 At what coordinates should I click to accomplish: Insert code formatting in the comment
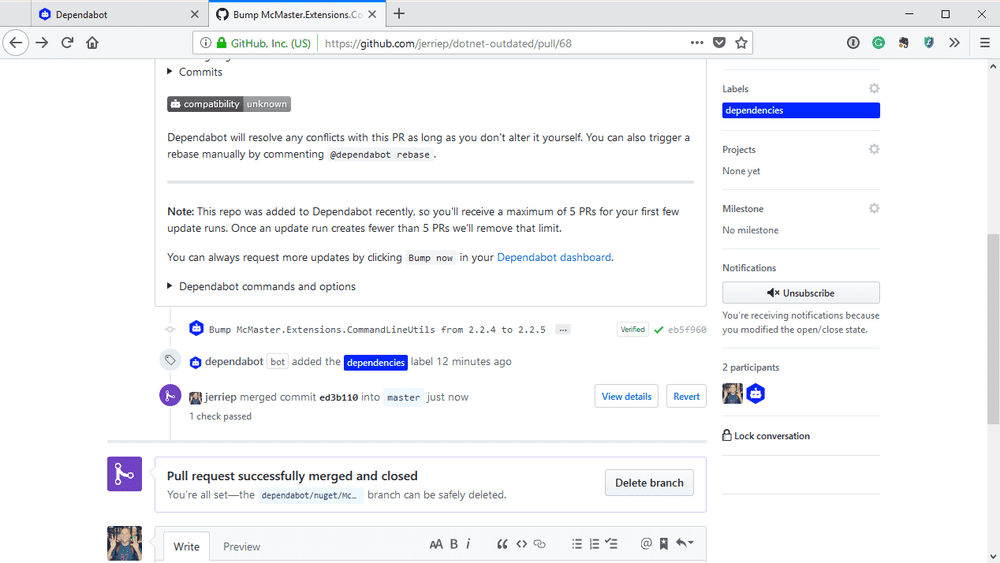pos(522,544)
